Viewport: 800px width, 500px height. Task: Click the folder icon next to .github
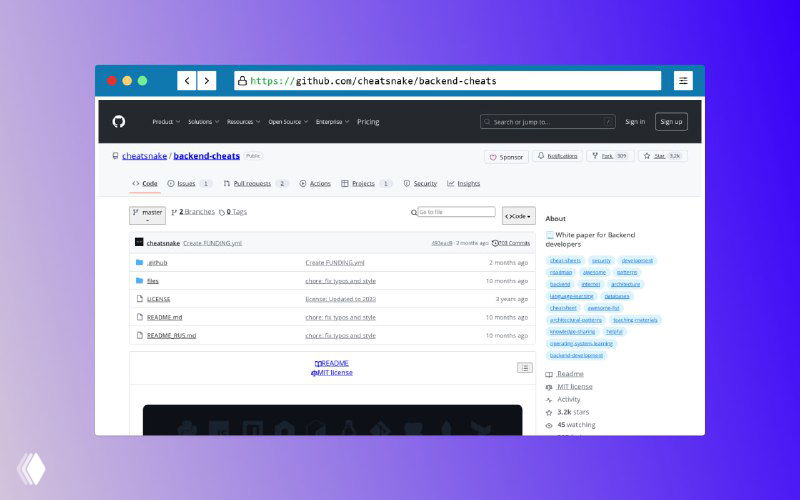click(139, 262)
